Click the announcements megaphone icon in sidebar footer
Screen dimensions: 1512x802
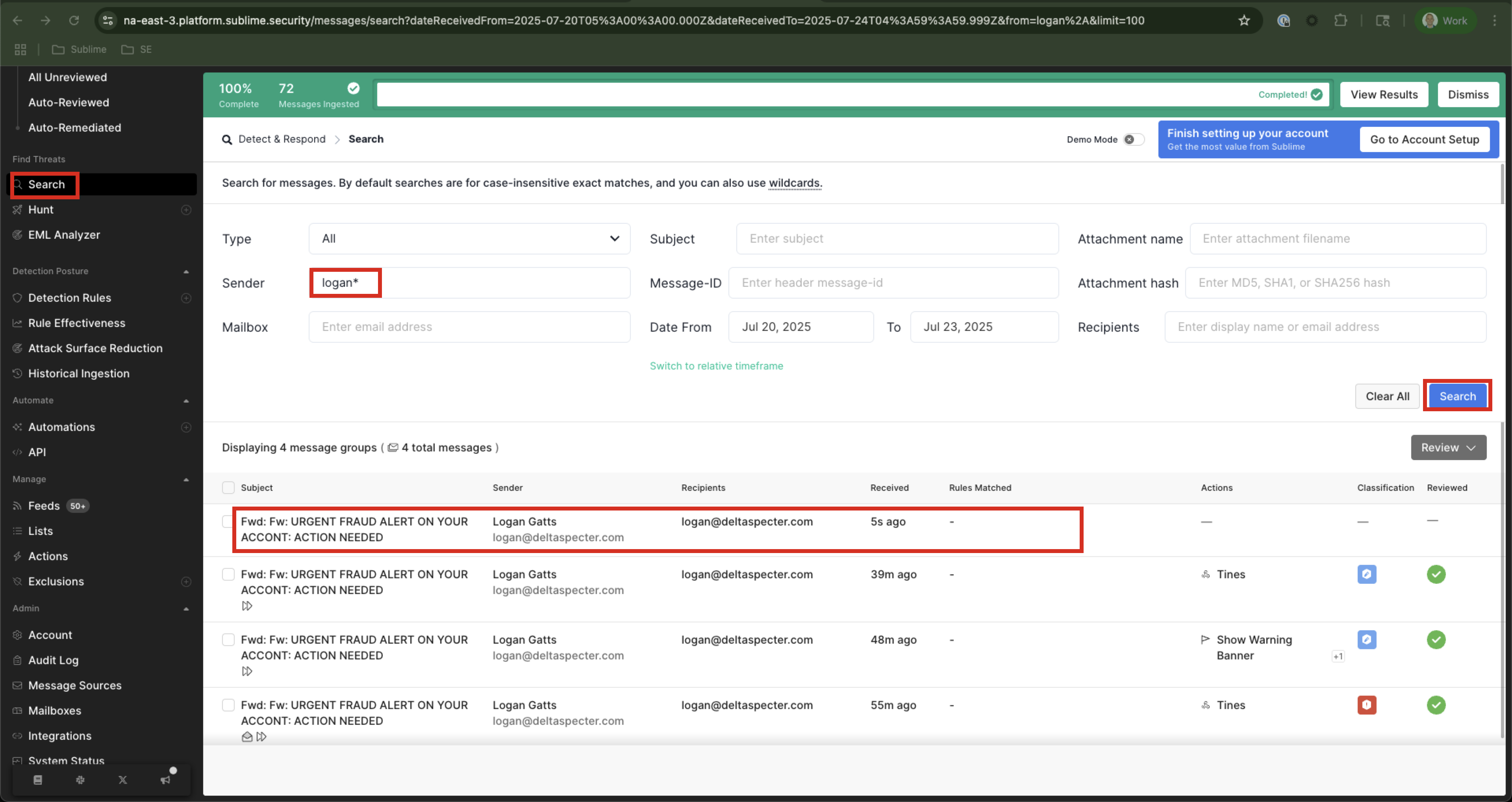coord(165,780)
